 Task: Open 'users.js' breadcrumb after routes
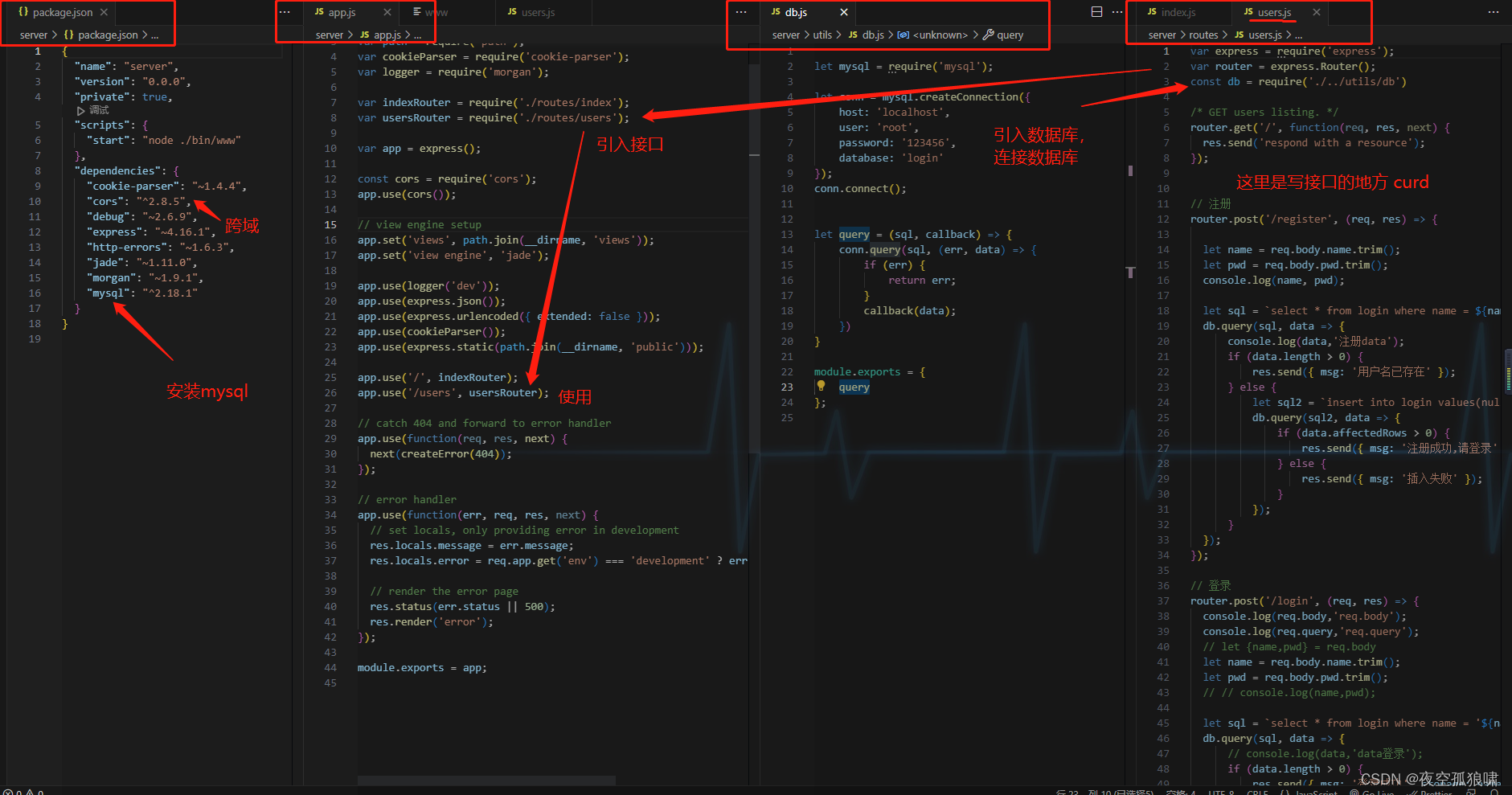coord(1258,35)
